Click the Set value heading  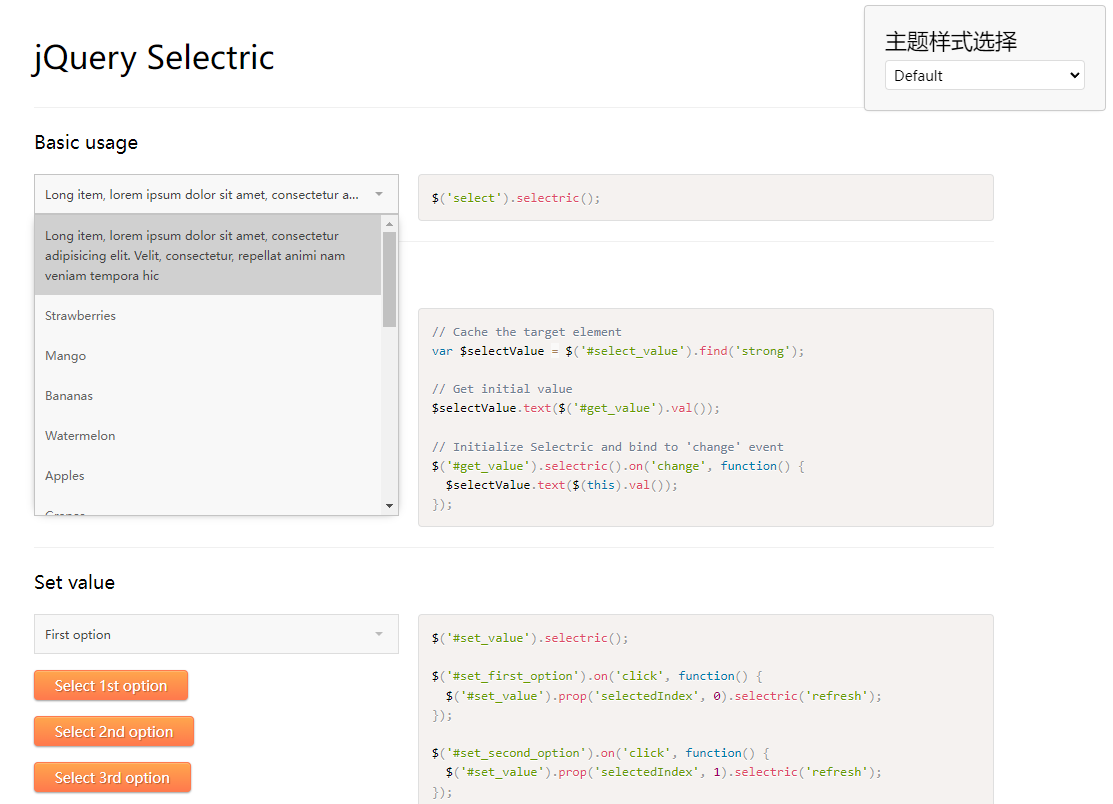pyautogui.click(x=75, y=583)
